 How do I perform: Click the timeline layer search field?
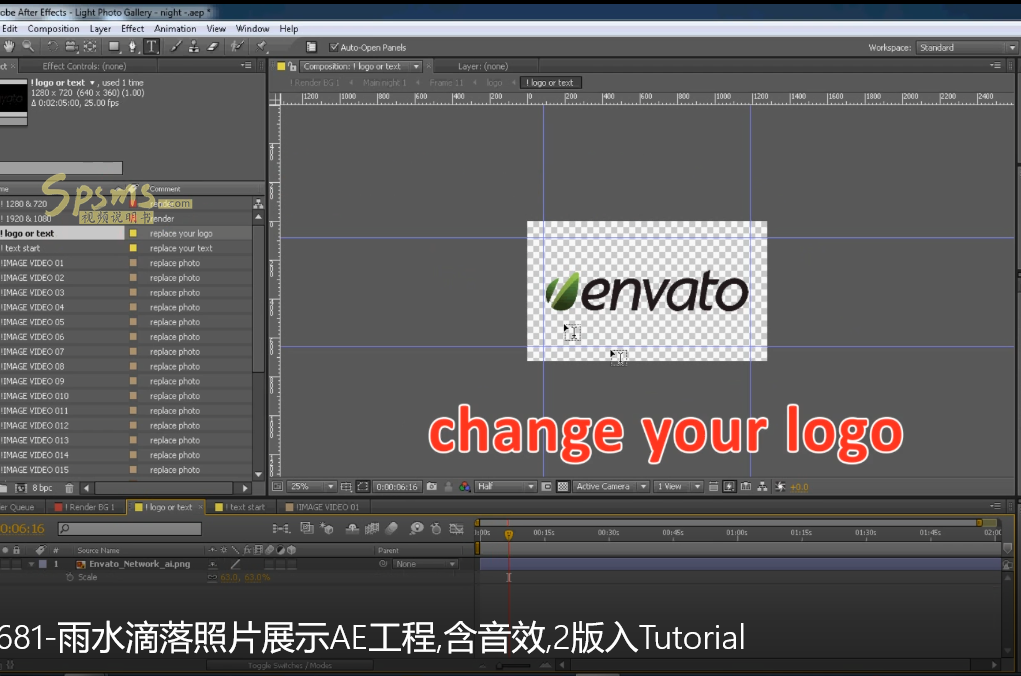(x=130, y=529)
